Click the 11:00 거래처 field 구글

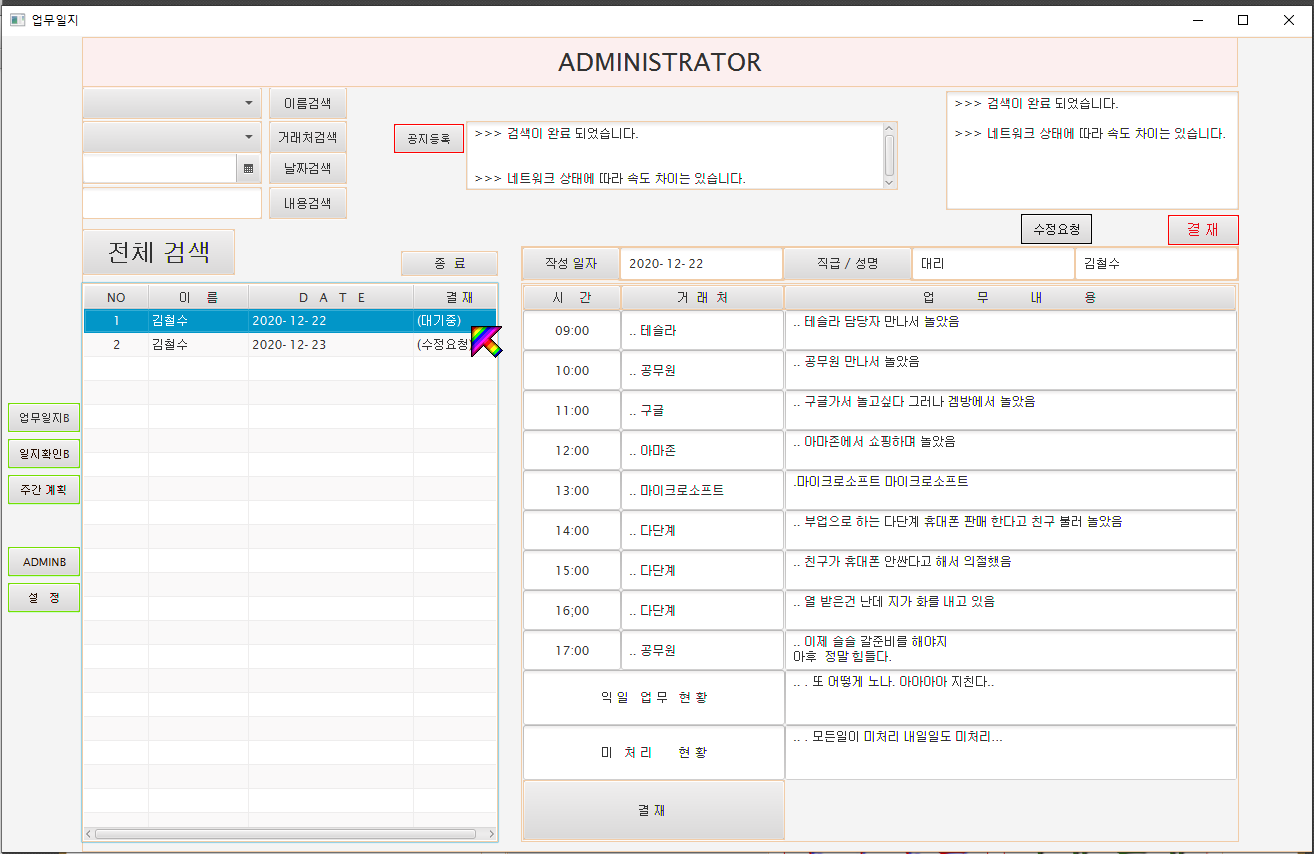pyautogui.click(x=702, y=410)
